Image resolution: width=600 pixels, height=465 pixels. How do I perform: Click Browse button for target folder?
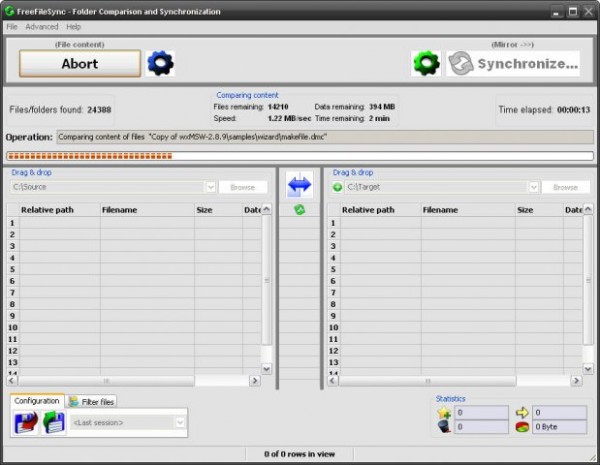[x=564, y=187]
